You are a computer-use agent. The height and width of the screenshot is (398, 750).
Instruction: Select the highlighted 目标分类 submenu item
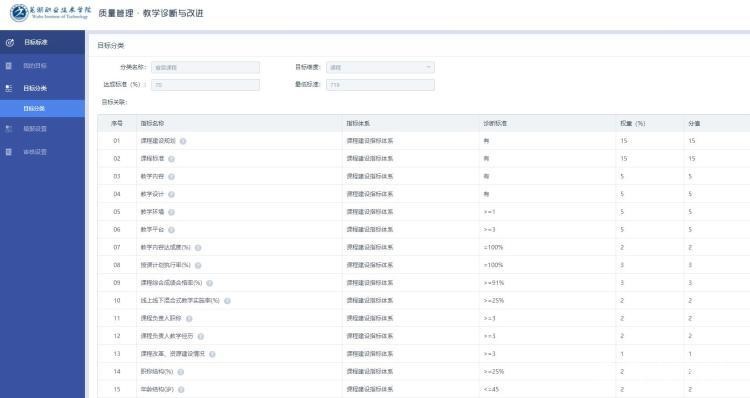pyautogui.click(x=43, y=109)
